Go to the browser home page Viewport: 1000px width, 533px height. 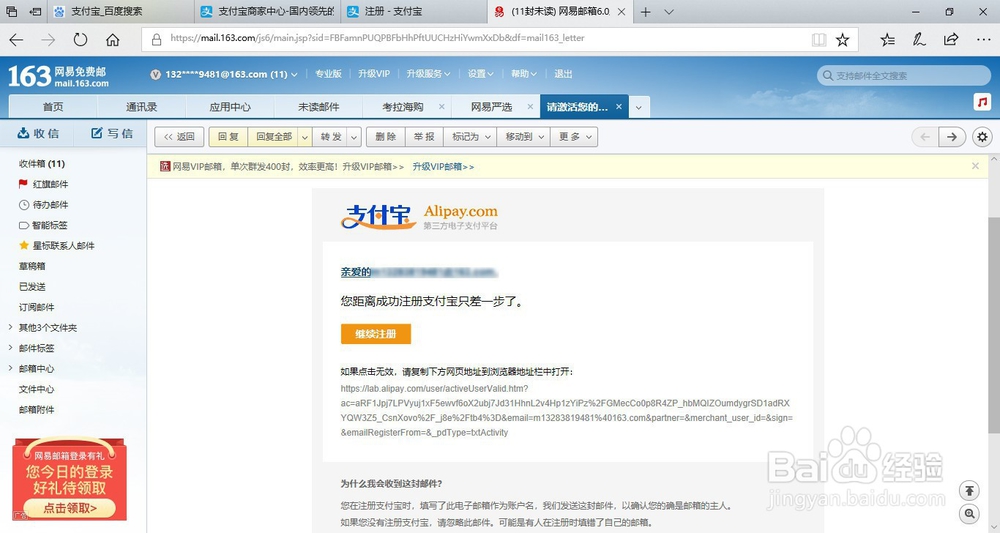[x=113, y=40]
